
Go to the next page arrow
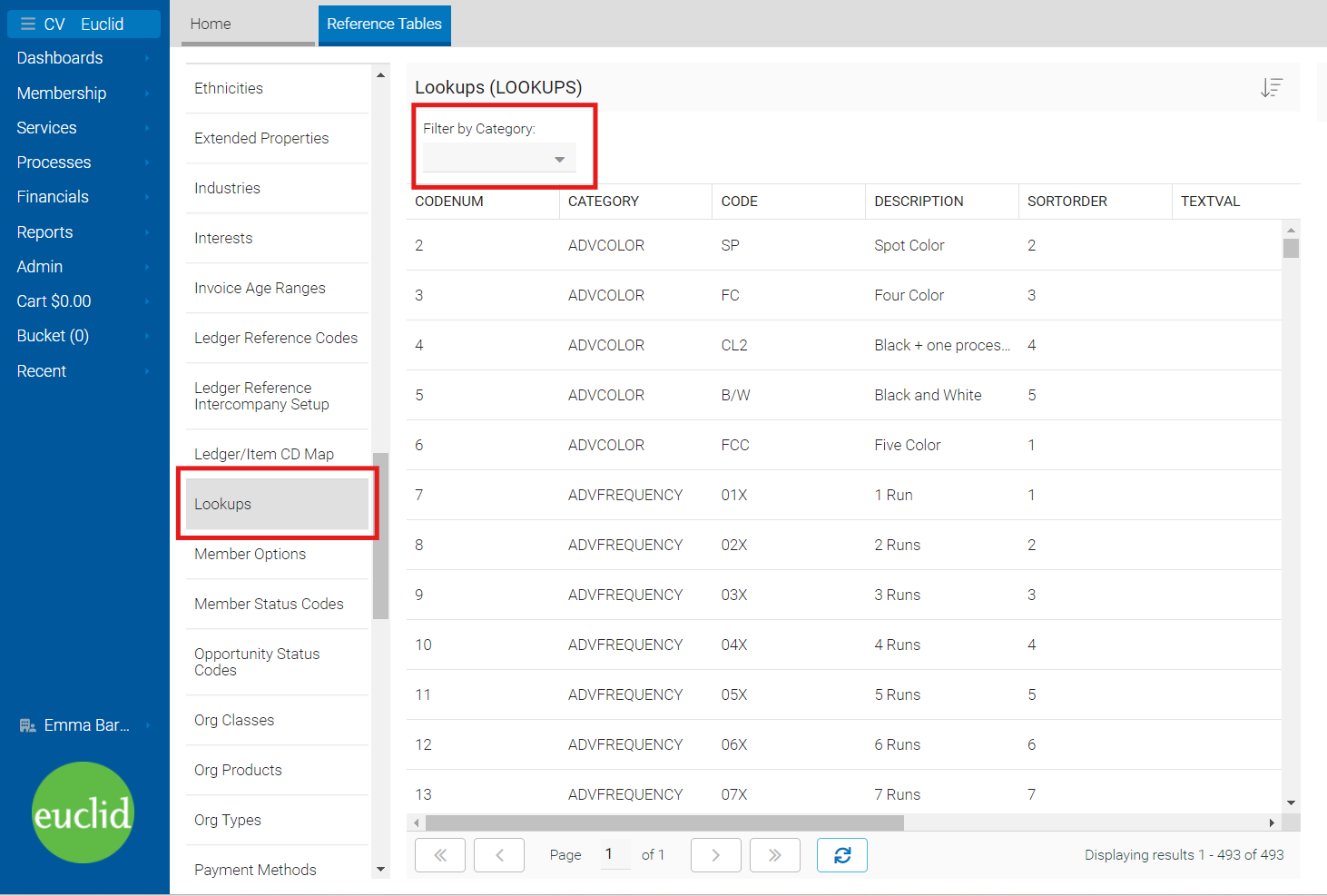pyautogui.click(x=716, y=855)
